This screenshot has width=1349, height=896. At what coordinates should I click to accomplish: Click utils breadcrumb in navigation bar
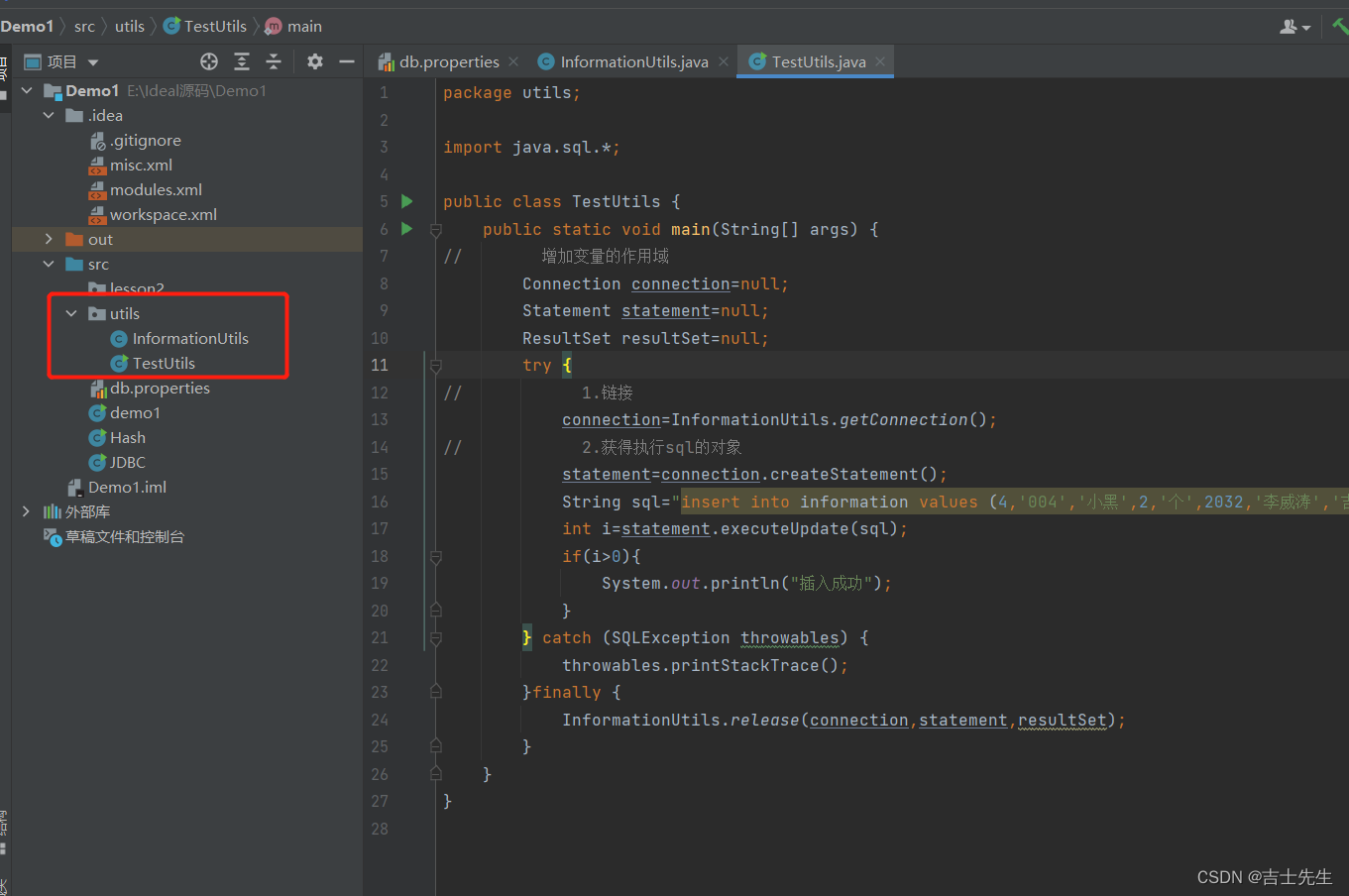(x=130, y=27)
